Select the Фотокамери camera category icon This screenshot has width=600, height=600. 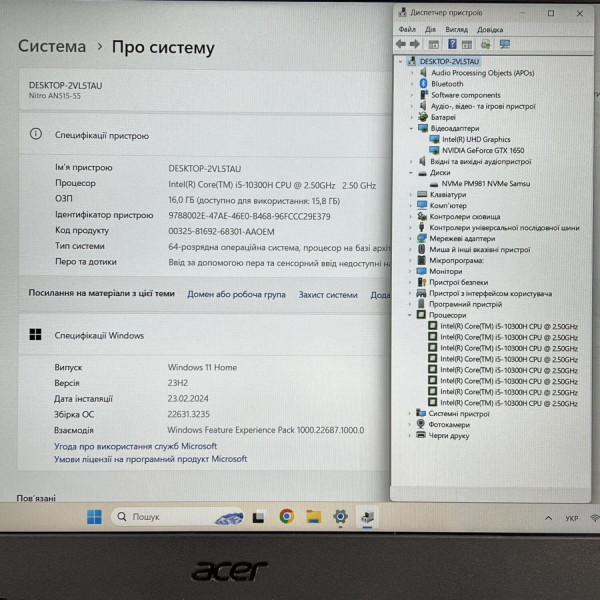click(421, 424)
